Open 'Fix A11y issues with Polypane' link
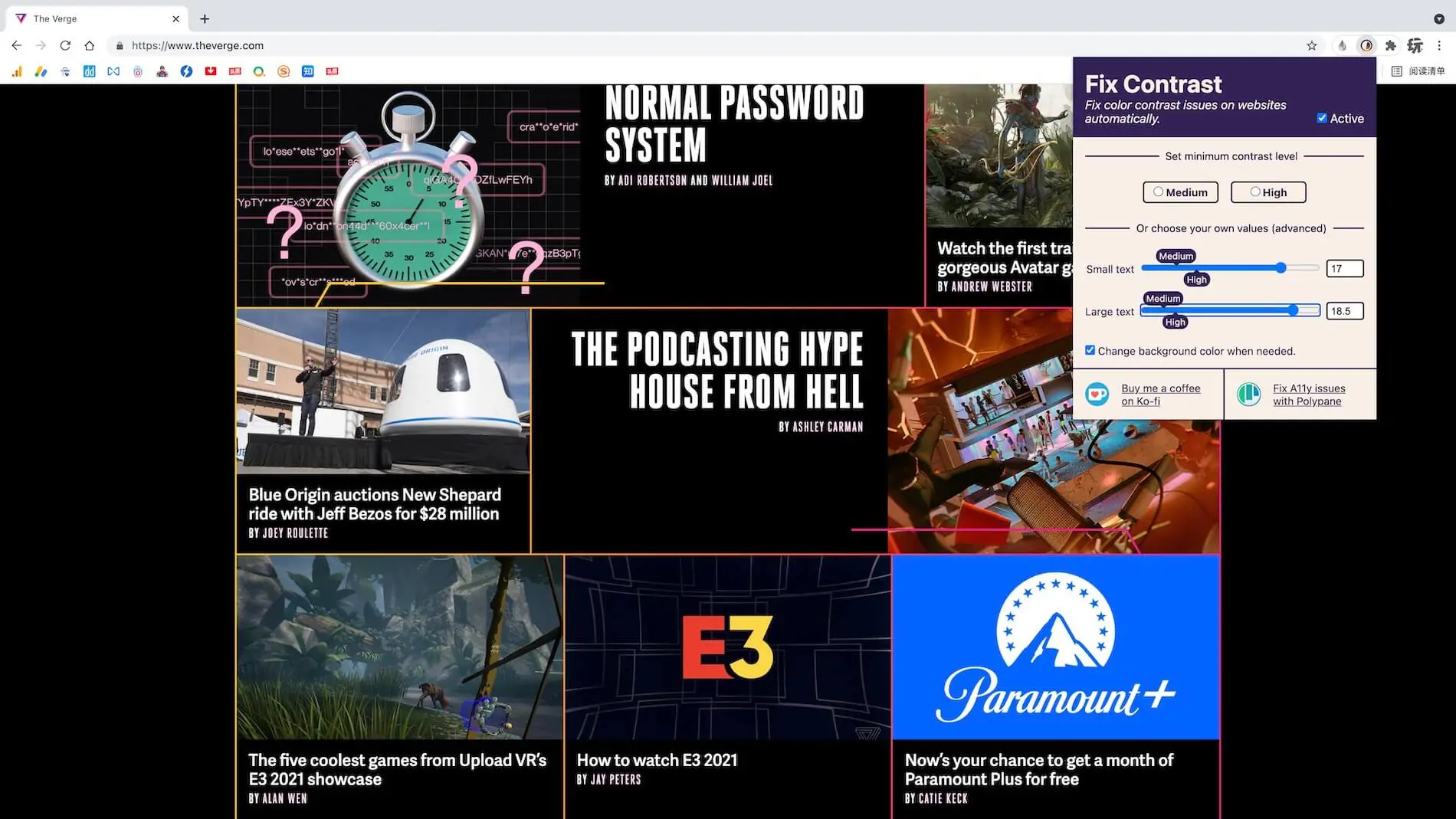The image size is (1456, 819). (x=1309, y=395)
